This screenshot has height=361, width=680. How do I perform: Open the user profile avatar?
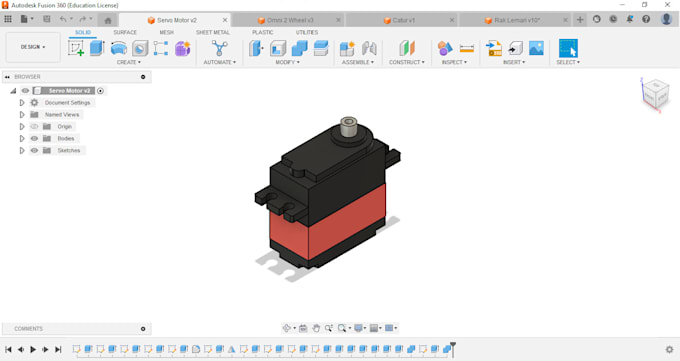[667, 19]
